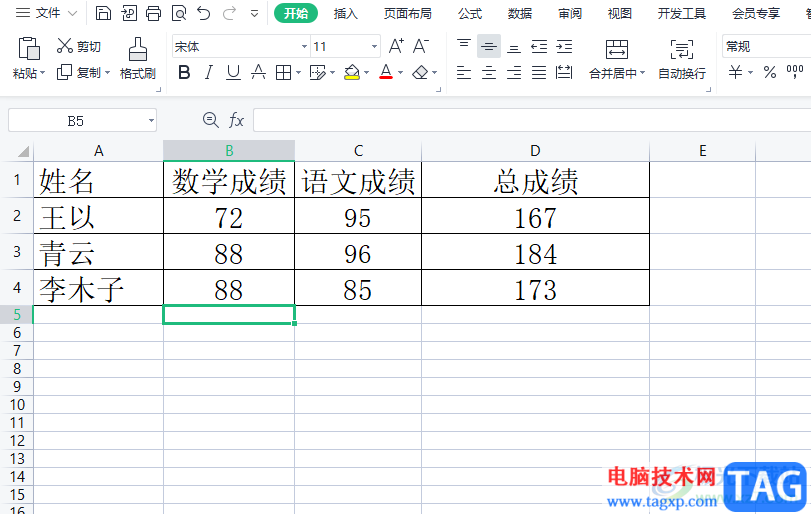The width and height of the screenshot is (811, 514).
Task: Justify text alignment icon
Action: (539, 72)
